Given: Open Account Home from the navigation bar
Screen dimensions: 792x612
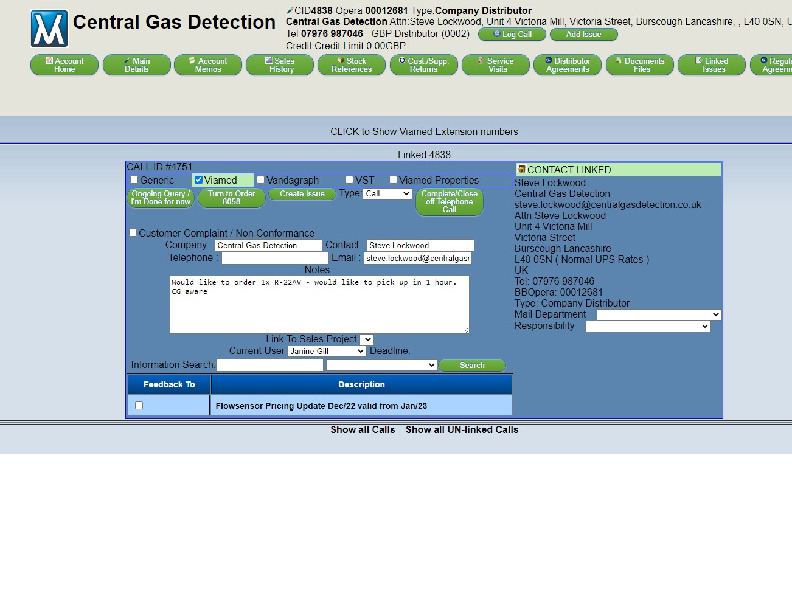Looking at the screenshot, I should pyautogui.click(x=64, y=65).
